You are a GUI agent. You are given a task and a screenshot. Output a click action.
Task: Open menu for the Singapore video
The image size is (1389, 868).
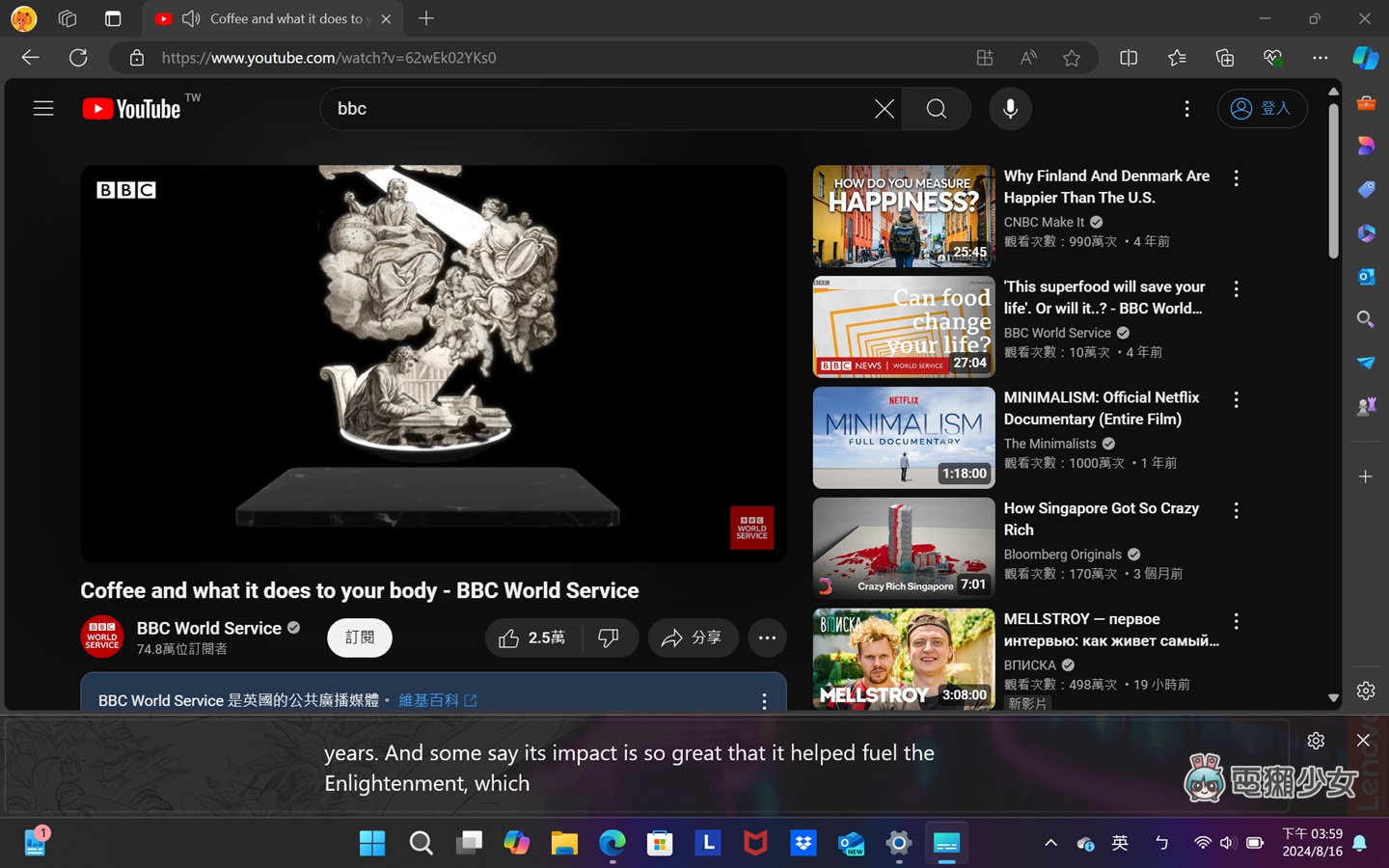tap(1236, 510)
